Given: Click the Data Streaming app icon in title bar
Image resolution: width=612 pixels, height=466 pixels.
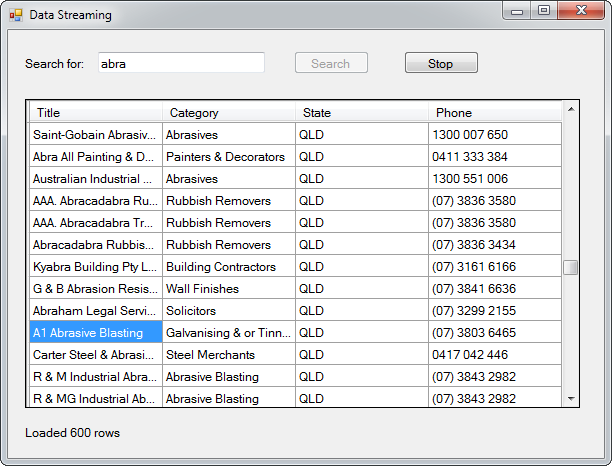Looking at the screenshot, I should [16, 15].
